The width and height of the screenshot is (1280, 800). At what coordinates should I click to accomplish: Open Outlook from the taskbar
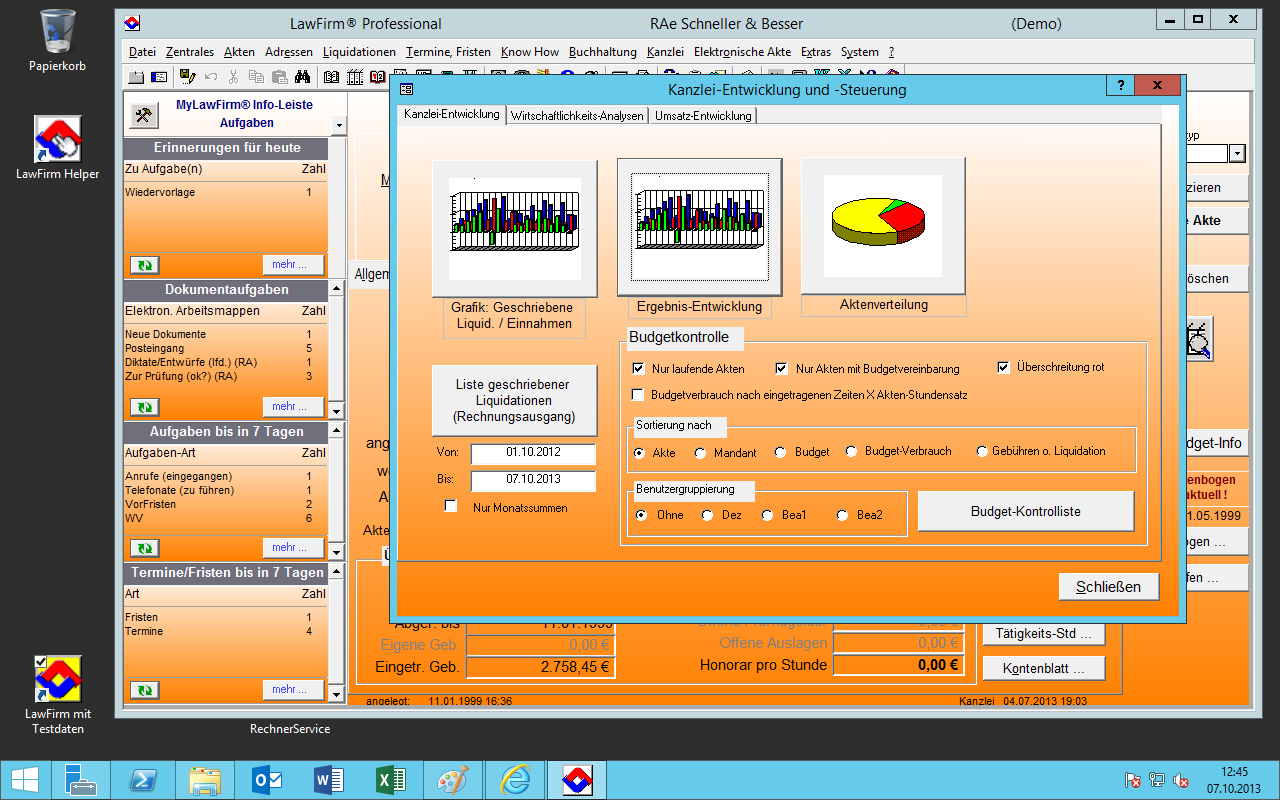267,779
